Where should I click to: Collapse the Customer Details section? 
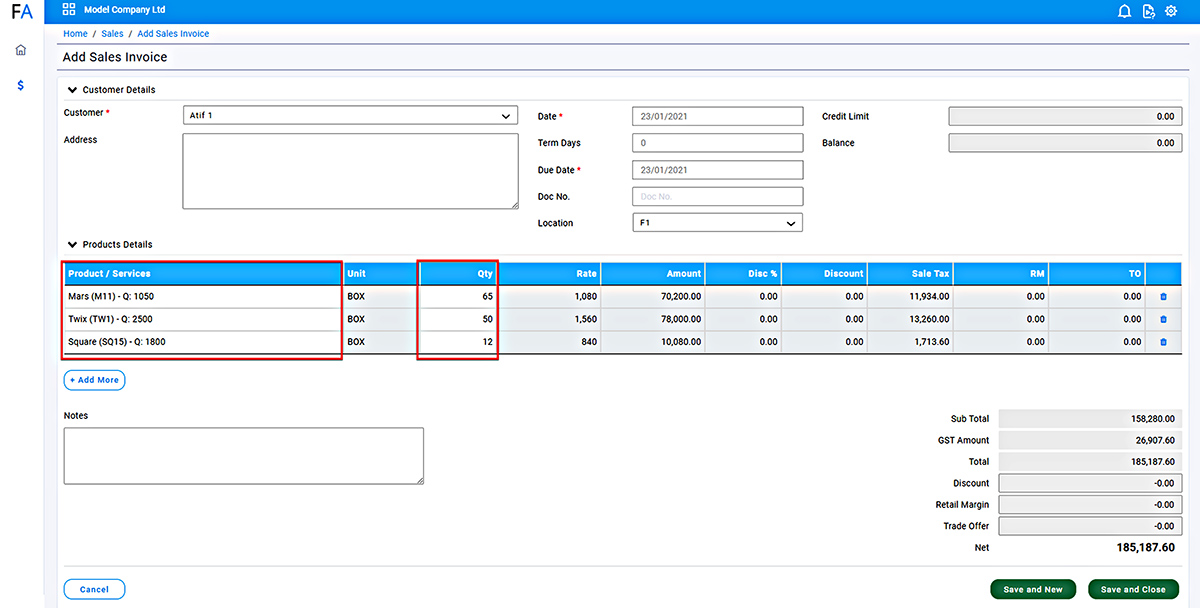pyautogui.click(x=72, y=90)
